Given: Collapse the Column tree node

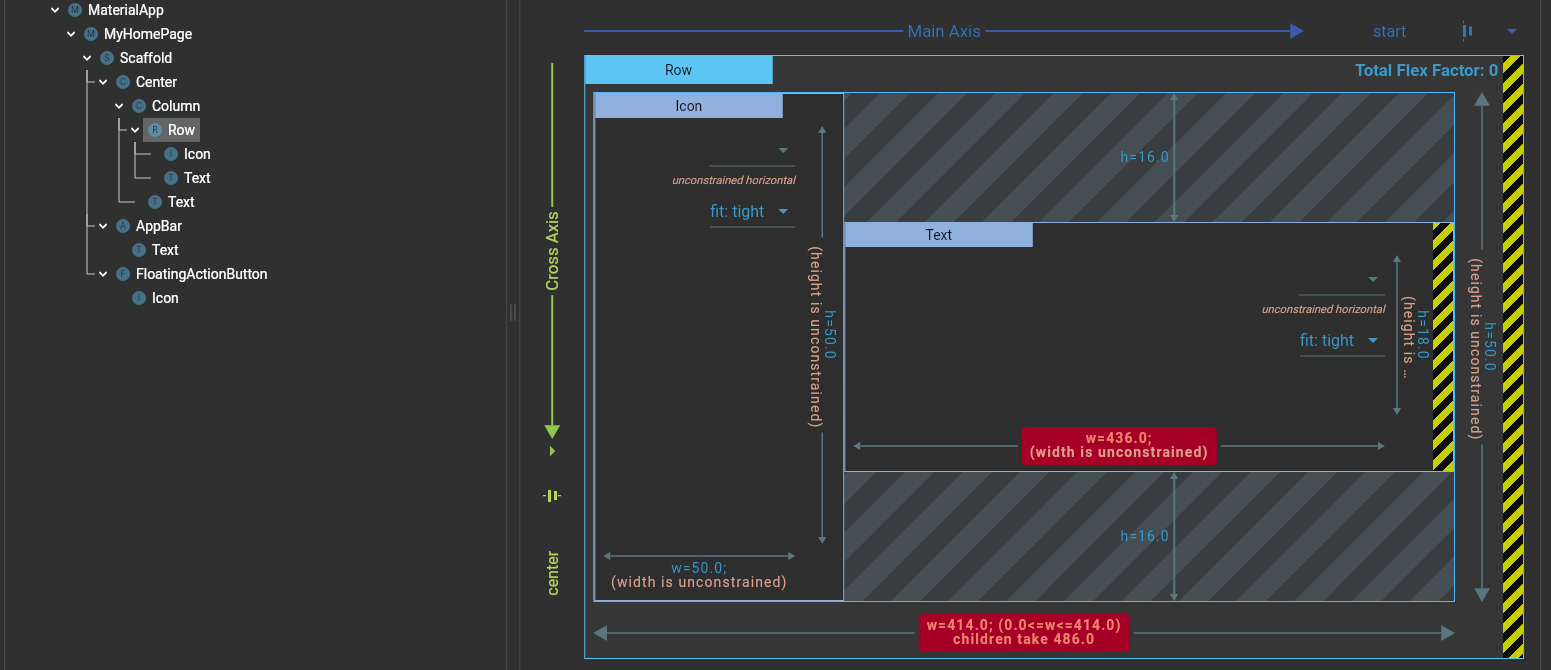Looking at the screenshot, I should pos(119,105).
